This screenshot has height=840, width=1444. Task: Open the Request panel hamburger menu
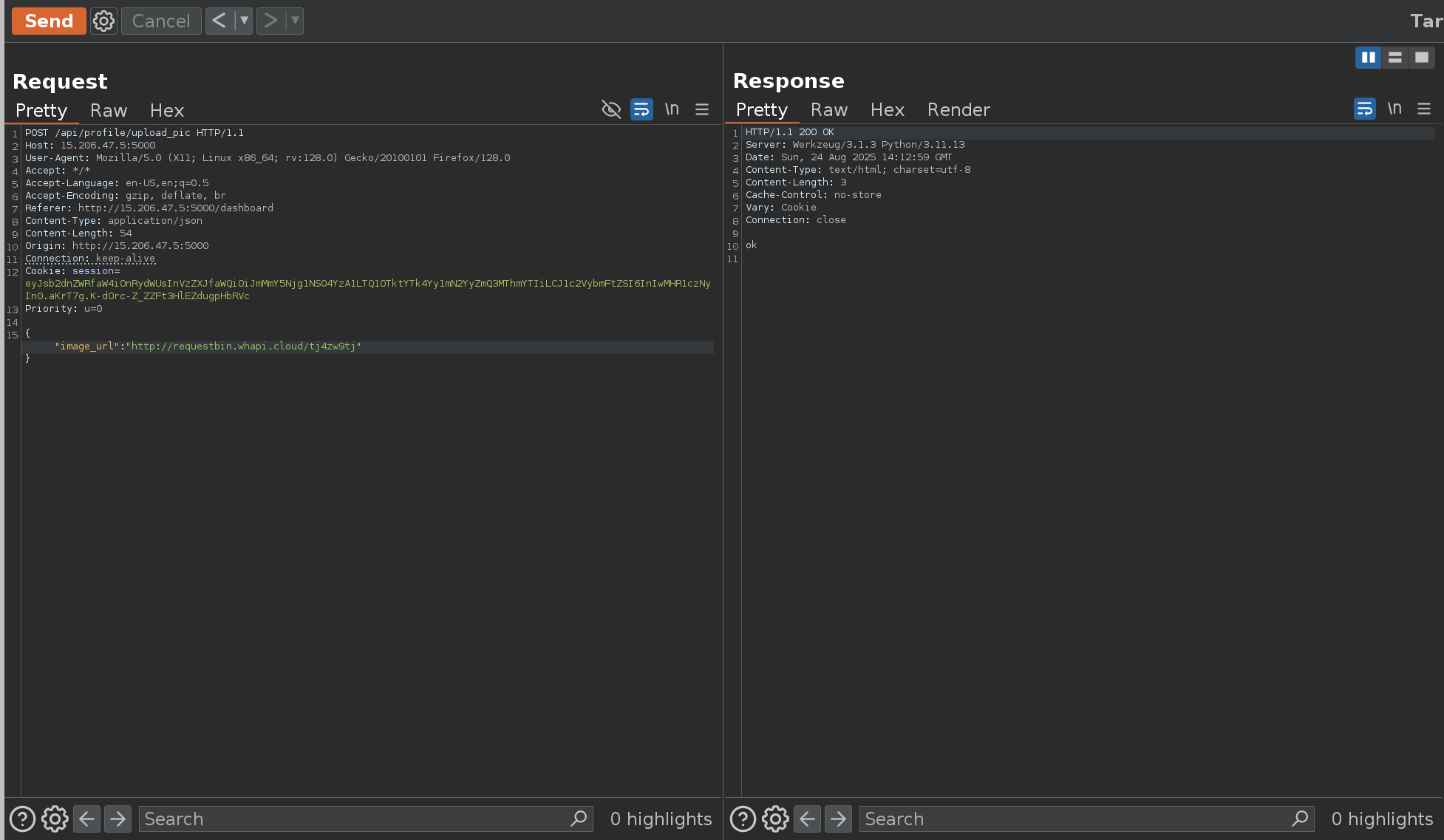pos(702,109)
